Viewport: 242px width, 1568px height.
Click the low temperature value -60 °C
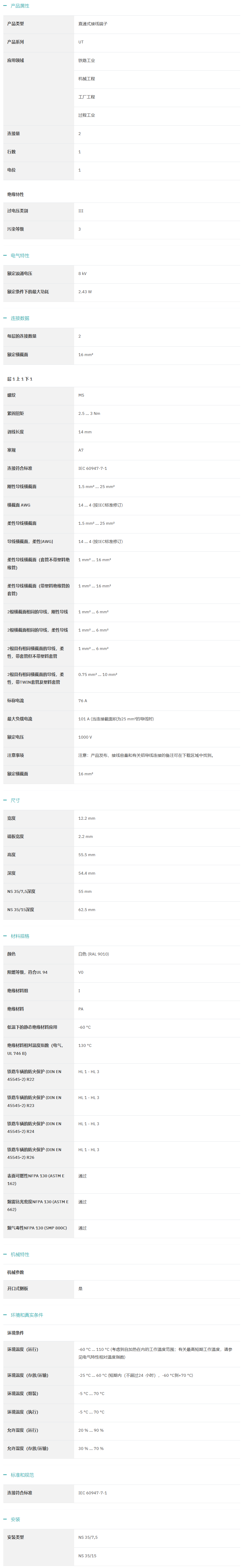(84, 1027)
